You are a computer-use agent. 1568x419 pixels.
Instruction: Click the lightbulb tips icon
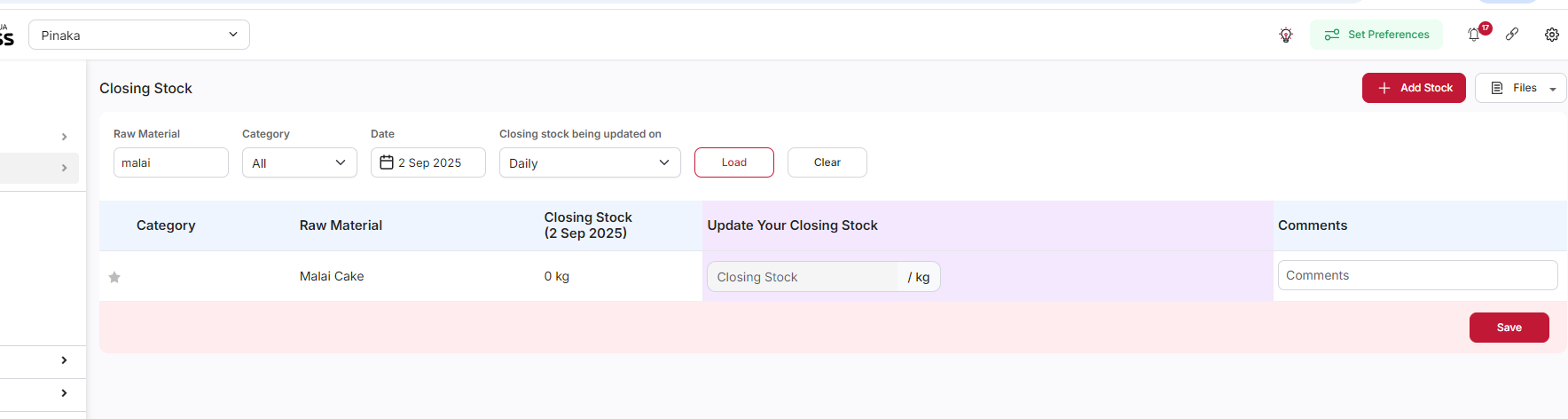pyautogui.click(x=1286, y=35)
